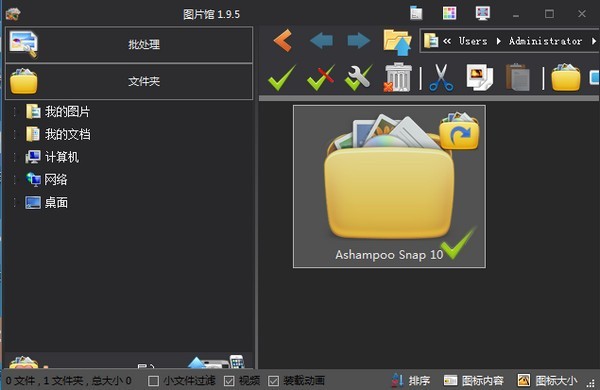600x390 pixels.
Task: Click the trash can delete icon
Action: click(x=398, y=78)
